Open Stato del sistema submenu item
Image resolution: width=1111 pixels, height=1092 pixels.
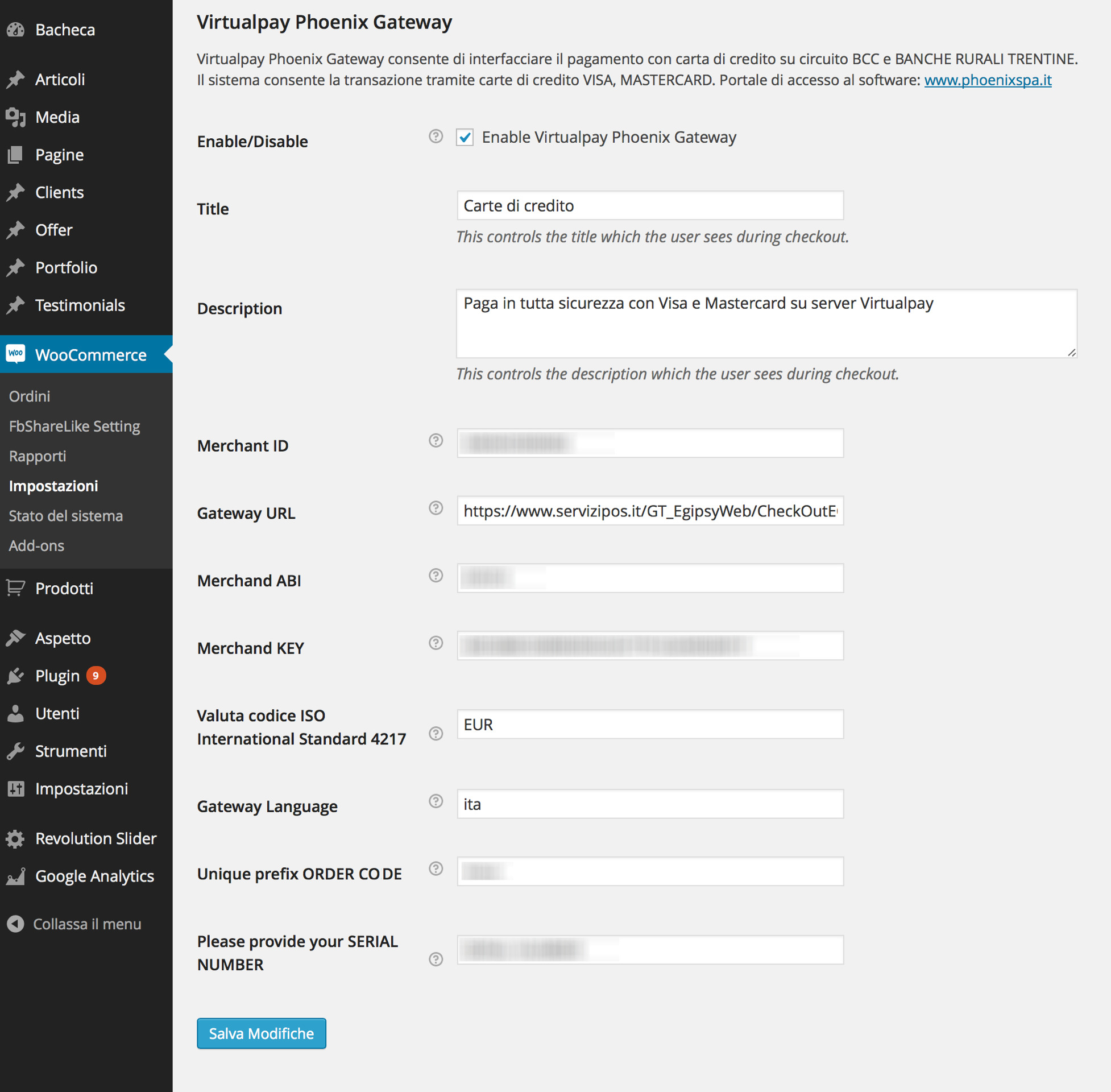click(x=66, y=516)
